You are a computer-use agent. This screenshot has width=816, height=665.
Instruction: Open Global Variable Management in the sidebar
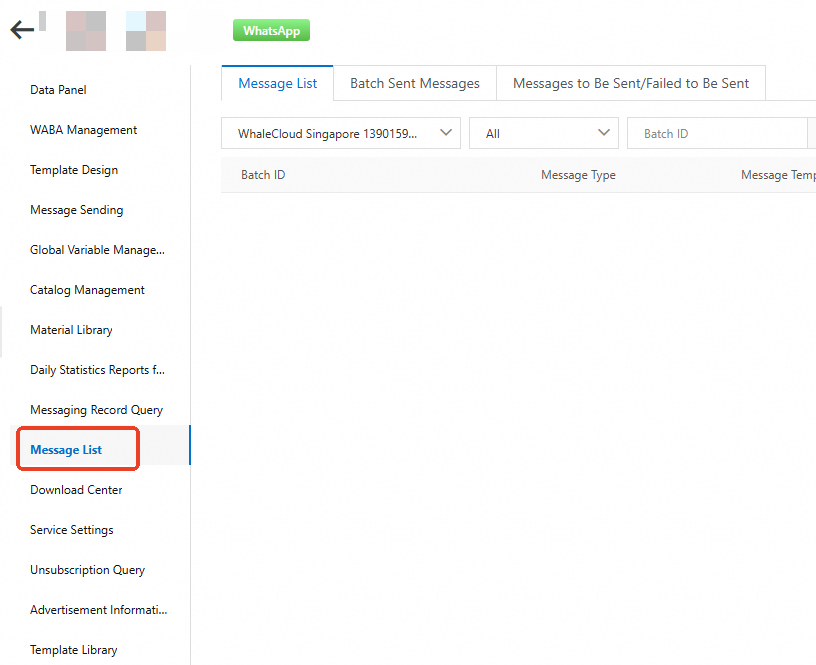97,250
